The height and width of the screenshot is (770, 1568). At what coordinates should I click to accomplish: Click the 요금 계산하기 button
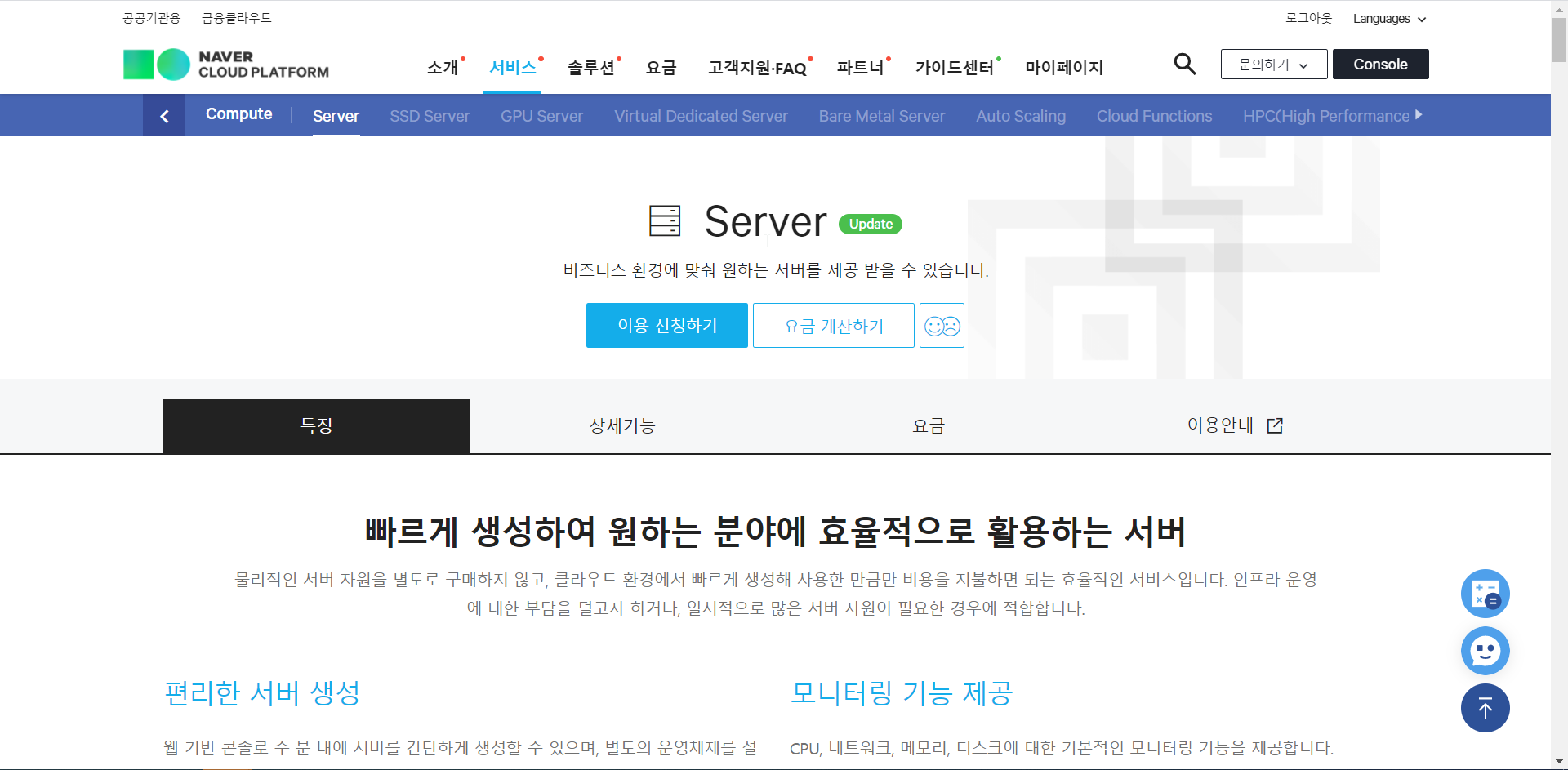pyautogui.click(x=834, y=326)
